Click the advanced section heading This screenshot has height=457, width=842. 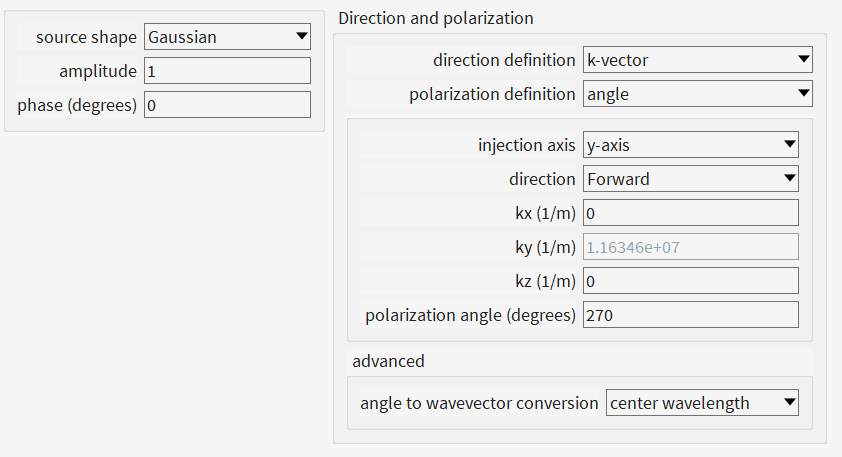388,361
